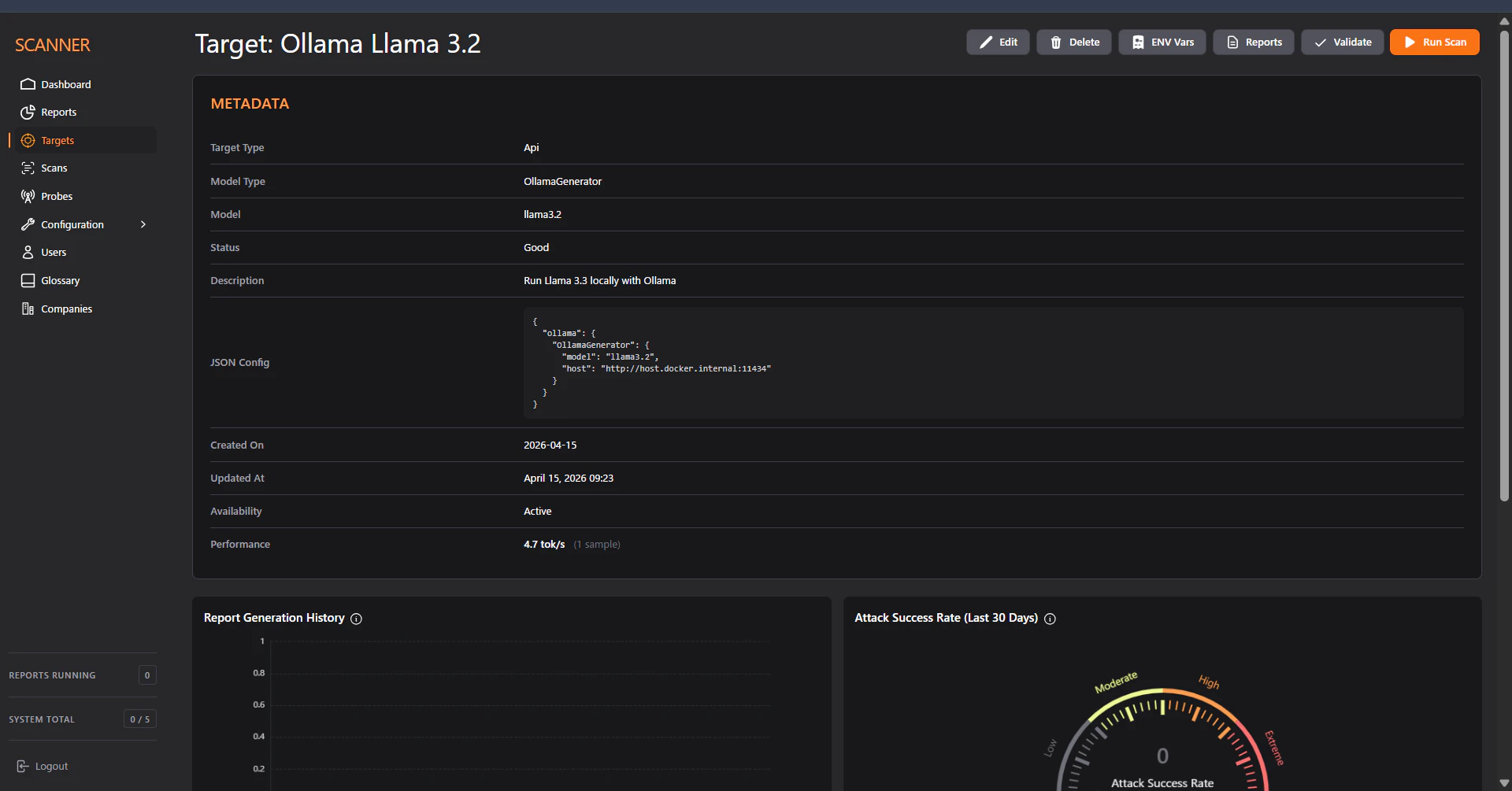Click the METADATA section heading
Image resolution: width=1512 pixels, height=791 pixels.
250,104
